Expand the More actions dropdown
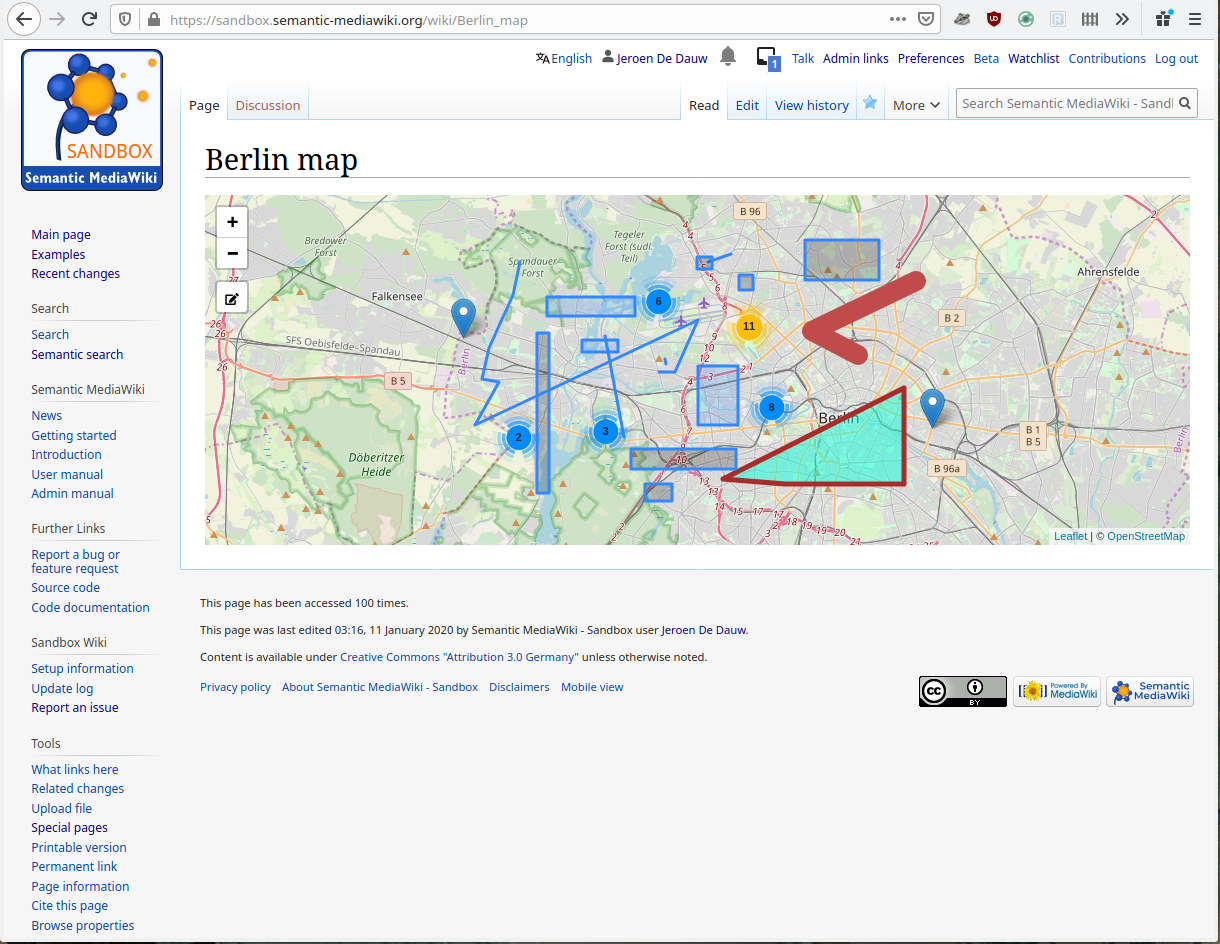The image size is (1220, 944). (x=915, y=104)
